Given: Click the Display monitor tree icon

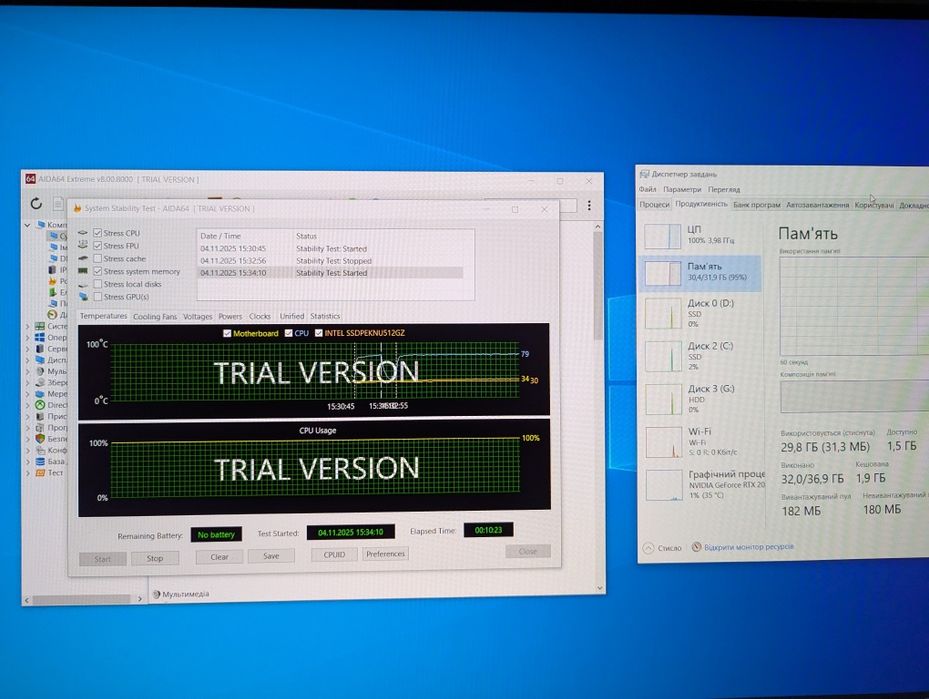Looking at the screenshot, I should click(40, 360).
